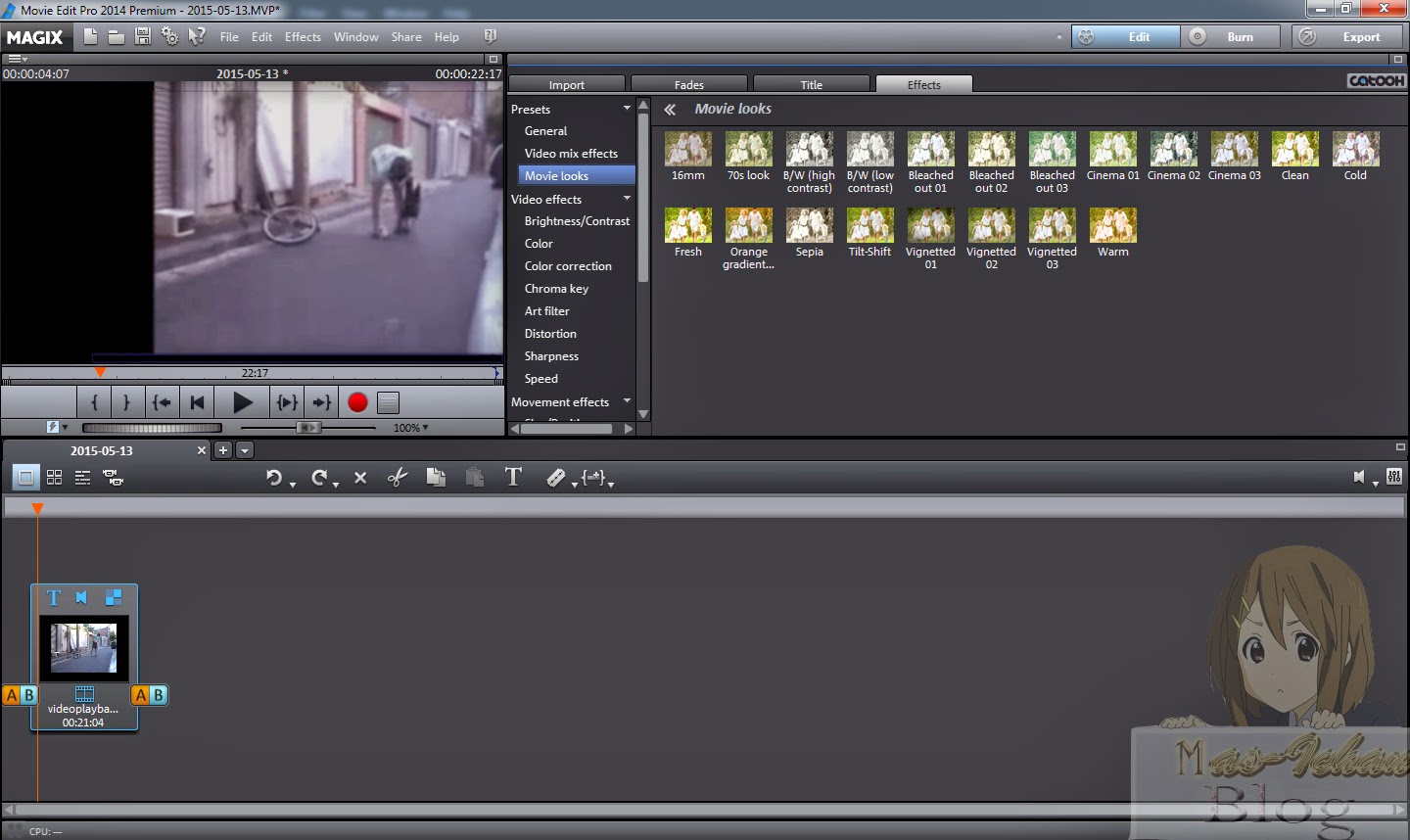
Task: Open the Export screen
Action: (x=1348, y=37)
